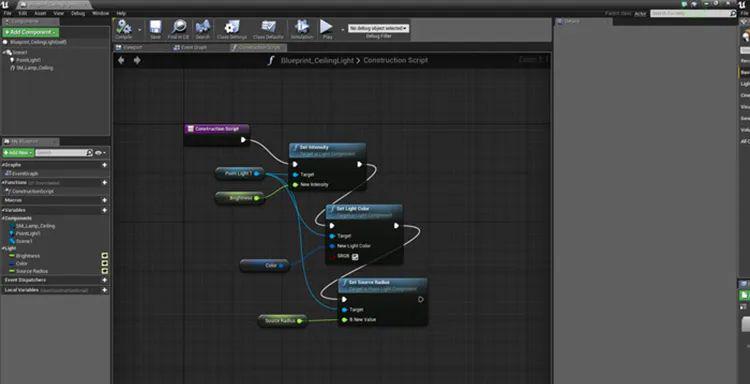Open Class Settings from the toolbar
750x384 pixels.
coord(232,29)
